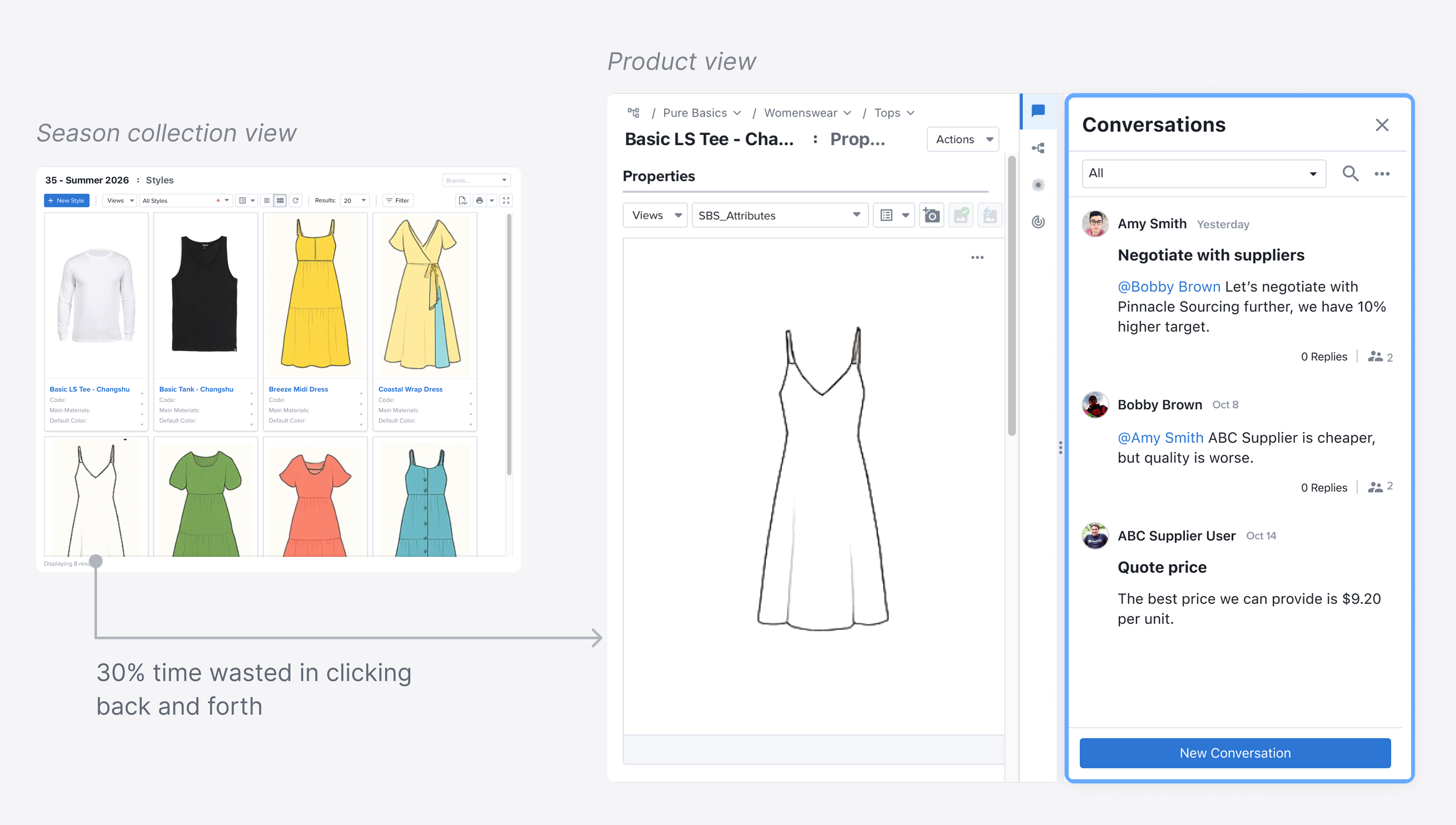Viewport: 1456px width, 825px height.
Task: Click the print icon in Styles toolbar
Action: coord(480,201)
